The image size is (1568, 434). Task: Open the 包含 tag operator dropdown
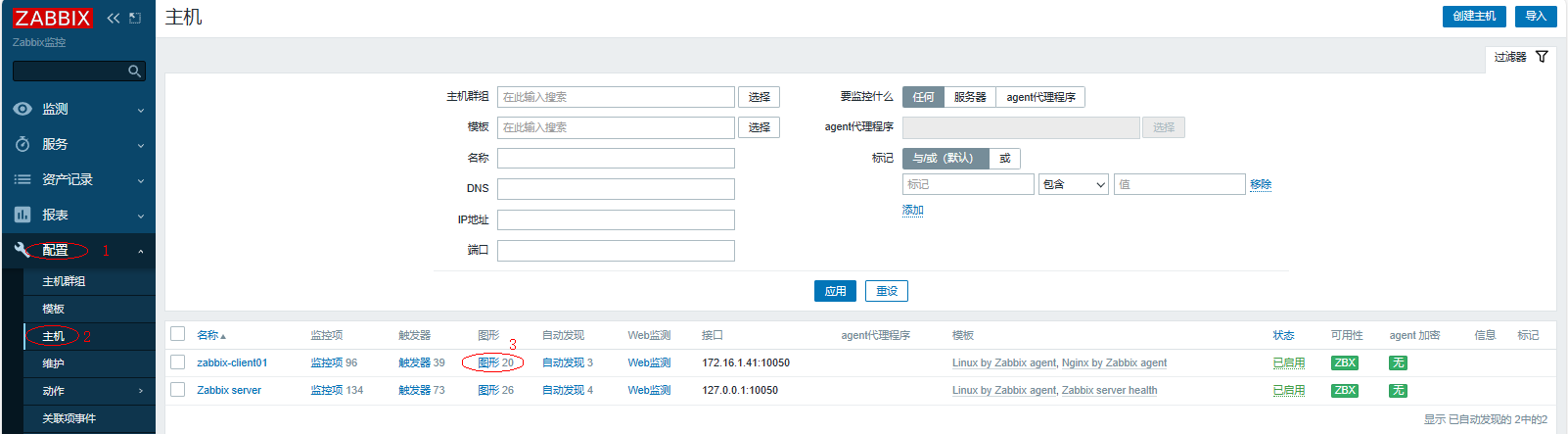pyautogui.click(x=1073, y=184)
